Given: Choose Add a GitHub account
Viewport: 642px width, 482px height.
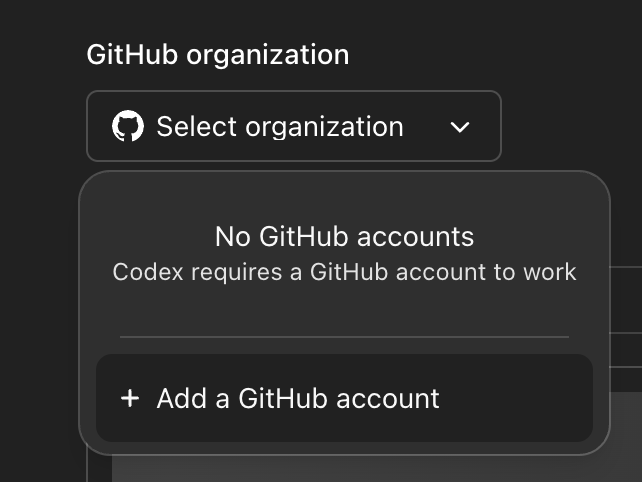Looking at the screenshot, I should (344, 398).
